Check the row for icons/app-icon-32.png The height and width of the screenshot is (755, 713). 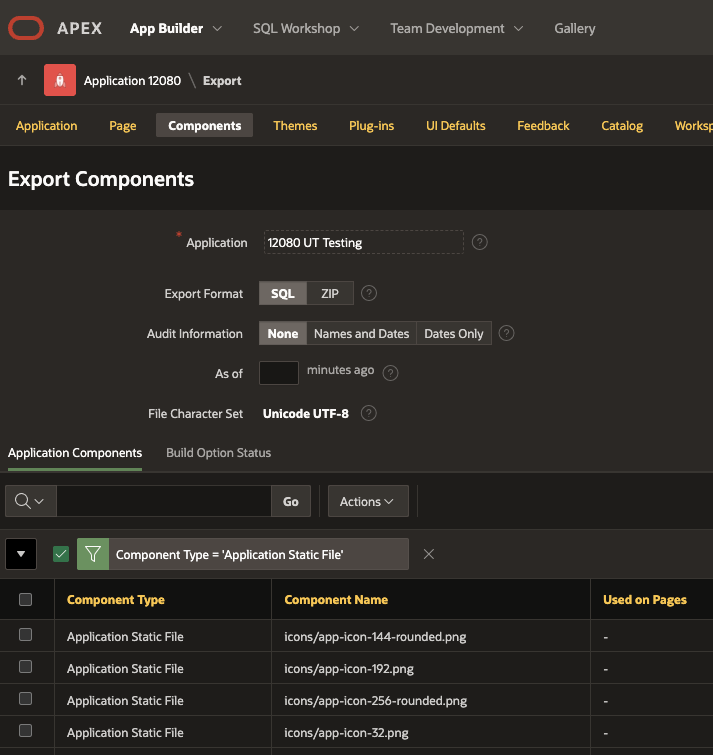(x=26, y=731)
